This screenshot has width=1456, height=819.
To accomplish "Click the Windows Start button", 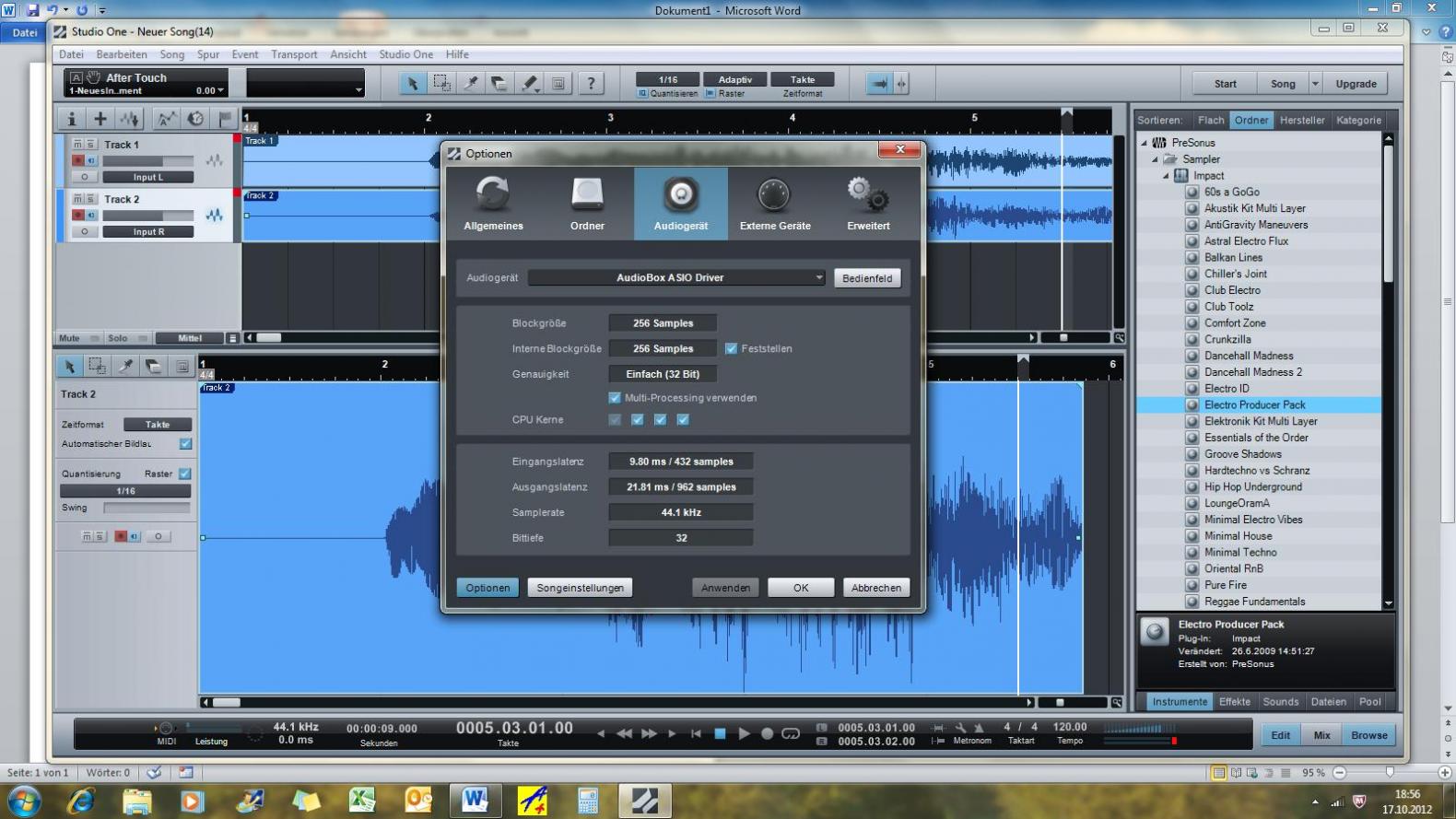I will [24, 800].
